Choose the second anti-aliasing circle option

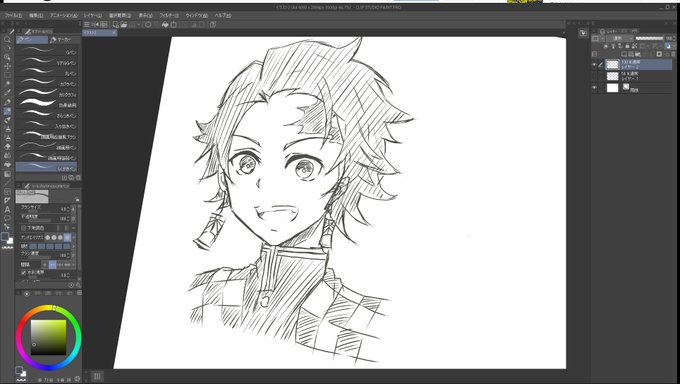(54, 237)
